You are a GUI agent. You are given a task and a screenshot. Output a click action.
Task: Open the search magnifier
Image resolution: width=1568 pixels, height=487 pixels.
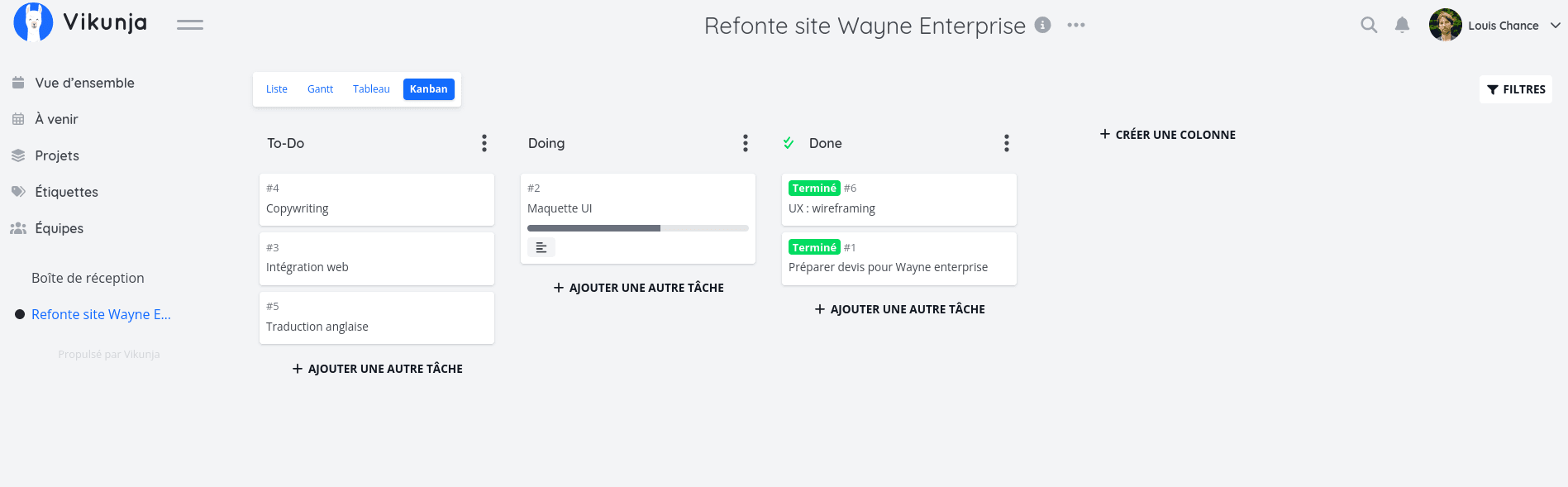point(1369,25)
